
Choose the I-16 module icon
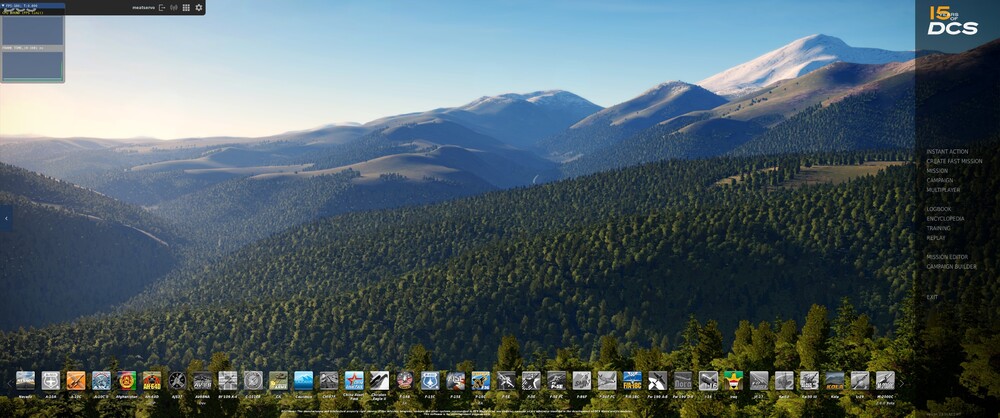[709, 380]
